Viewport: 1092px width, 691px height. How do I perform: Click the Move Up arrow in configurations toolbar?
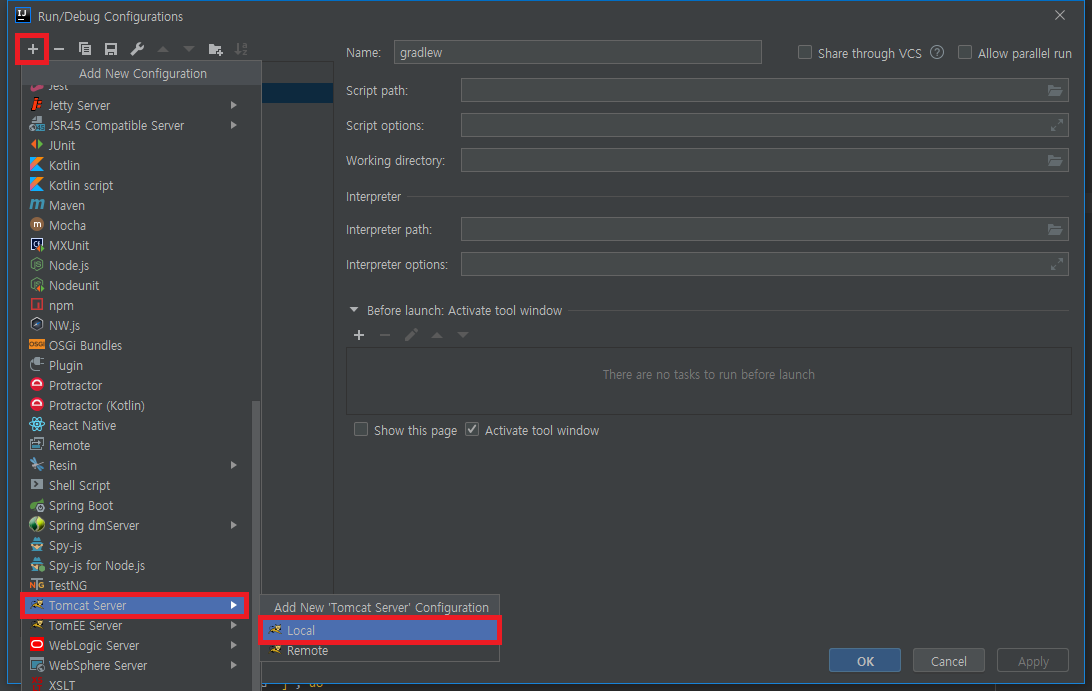[163, 49]
